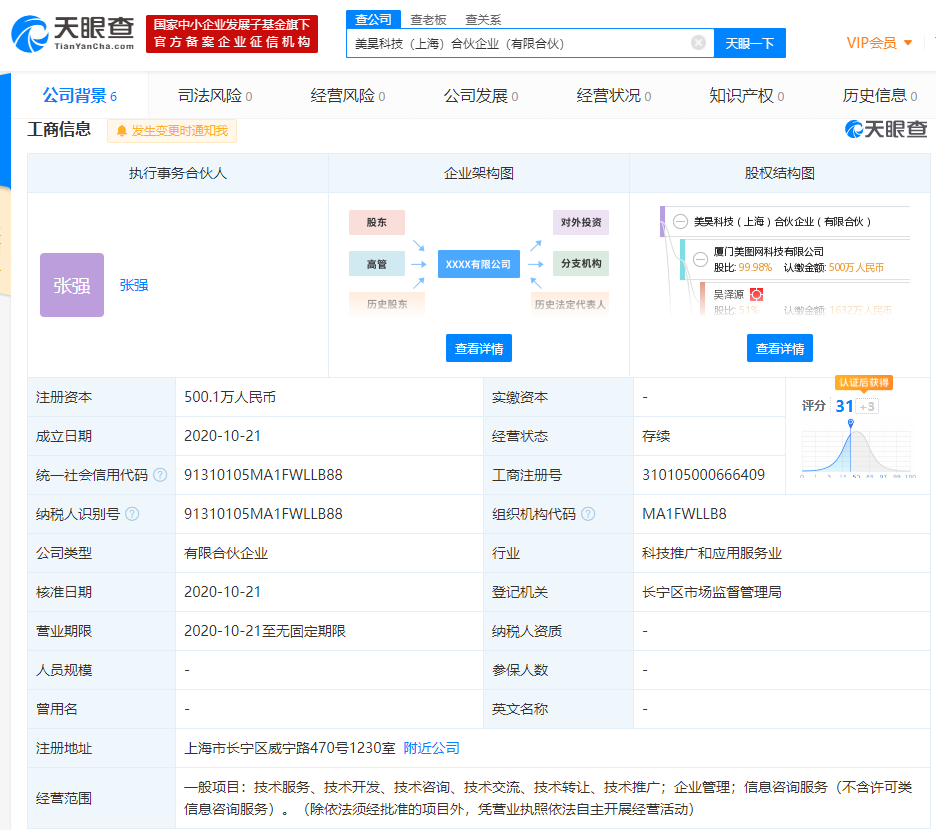Click the red icon next to 吴泽源
936x830 pixels.
(x=756, y=294)
